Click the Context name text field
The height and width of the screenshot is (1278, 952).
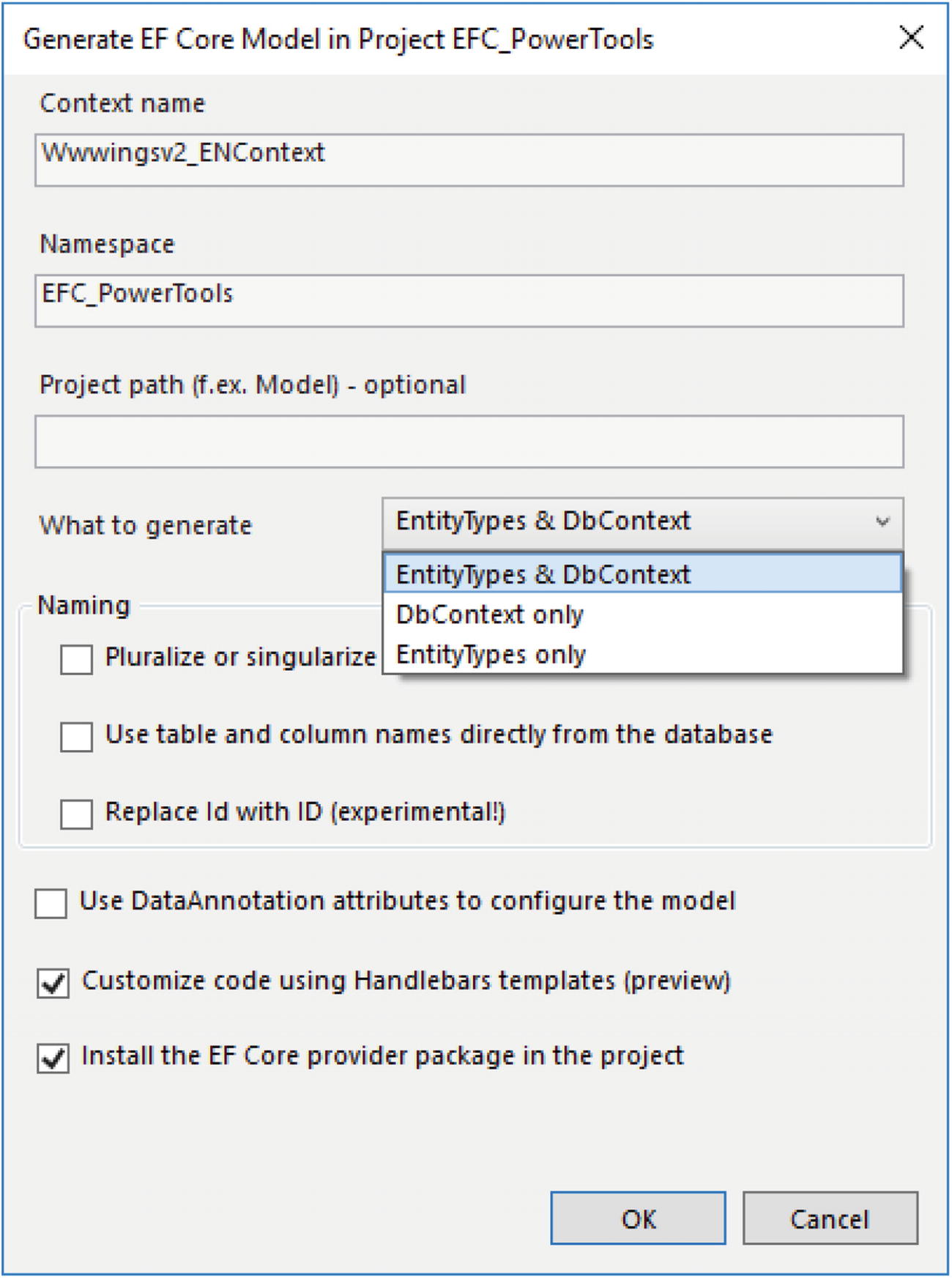click(469, 160)
